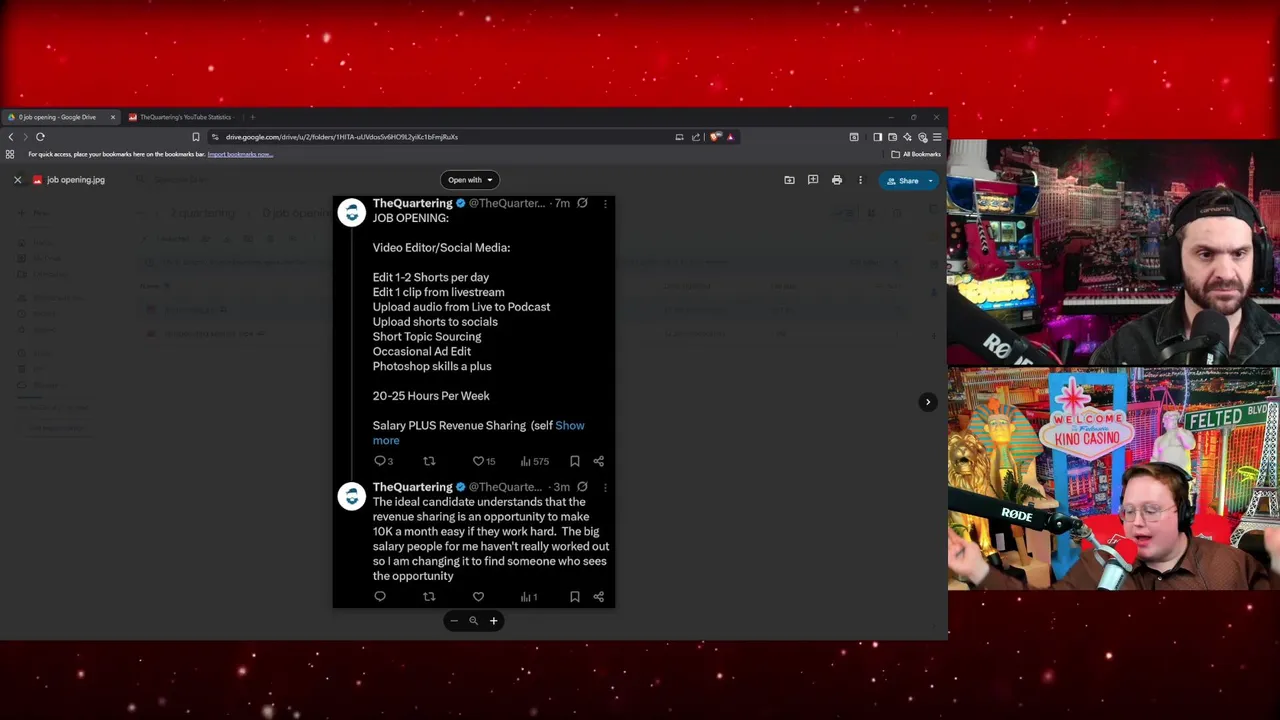Click the Brave Rewards triangle icon
The image size is (1280, 720).
(x=730, y=137)
